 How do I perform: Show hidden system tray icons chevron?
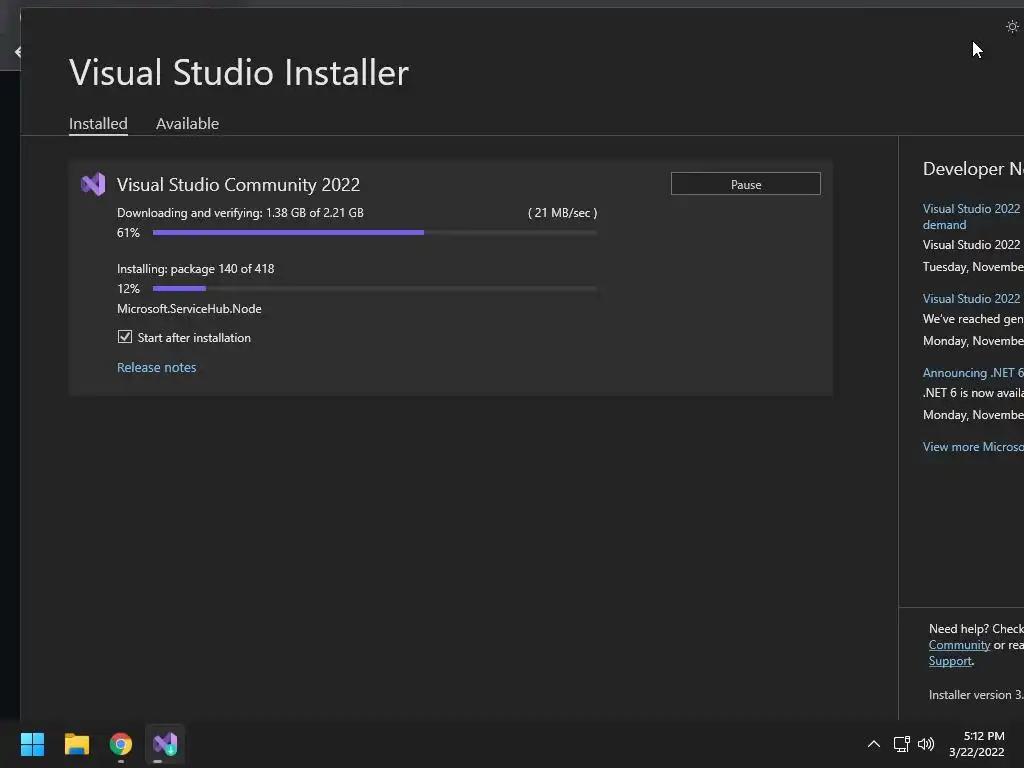click(x=873, y=744)
